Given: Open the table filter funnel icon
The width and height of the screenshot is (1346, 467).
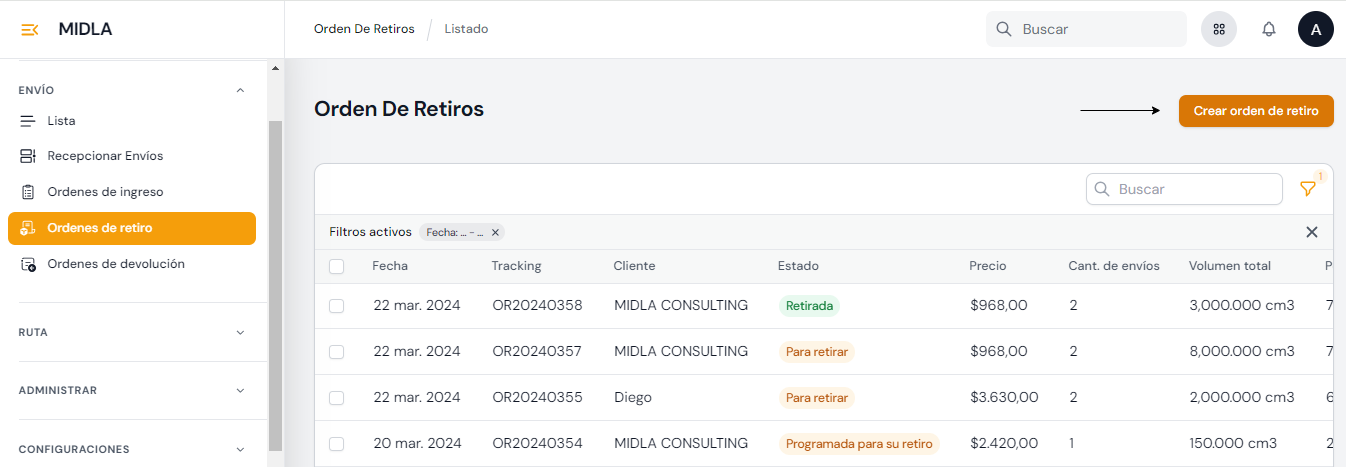Looking at the screenshot, I should [x=1307, y=189].
